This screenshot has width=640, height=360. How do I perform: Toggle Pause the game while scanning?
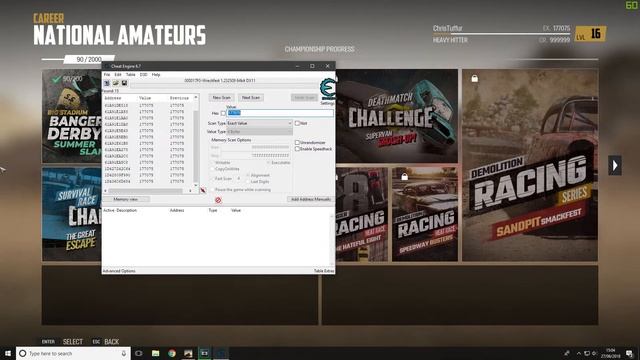(x=212, y=190)
